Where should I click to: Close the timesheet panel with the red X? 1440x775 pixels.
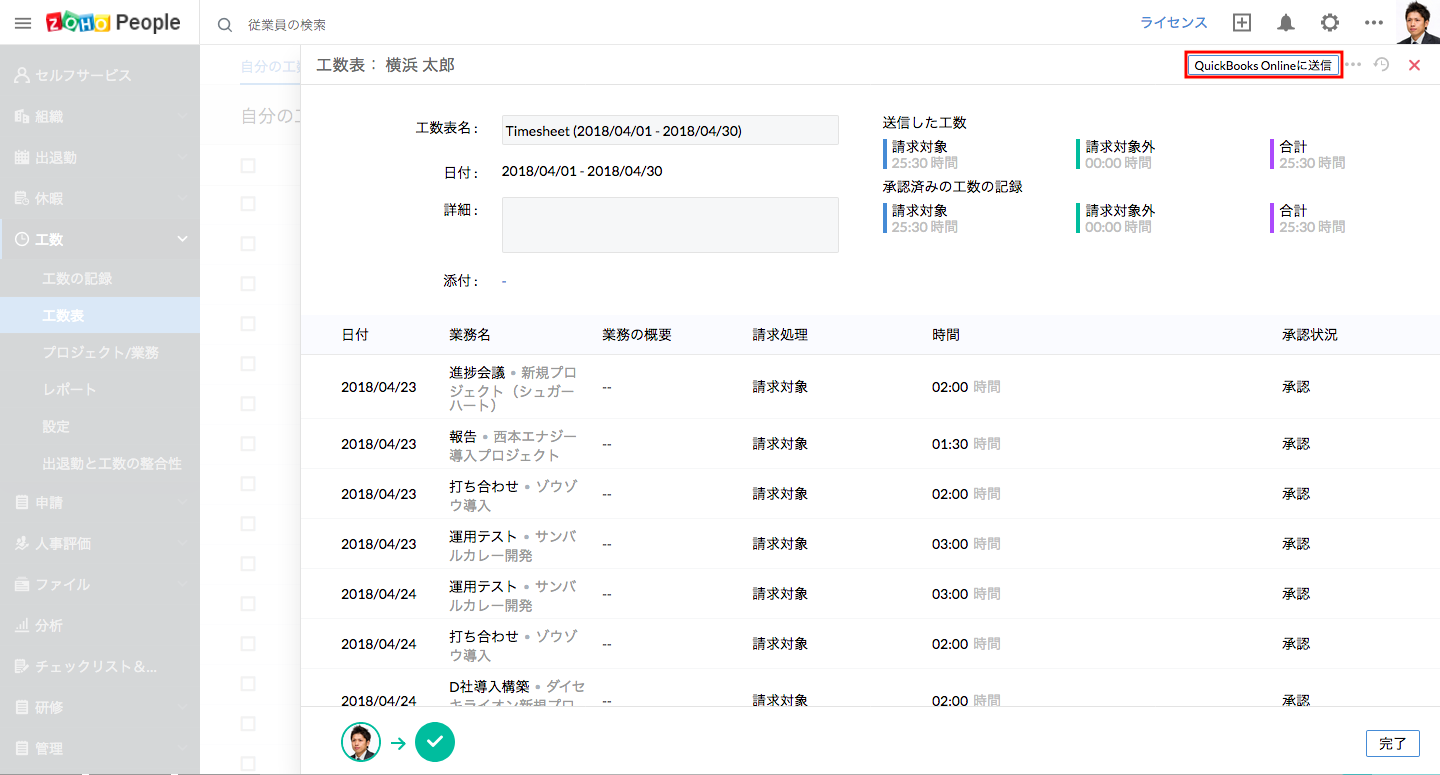click(x=1414, y=65)
